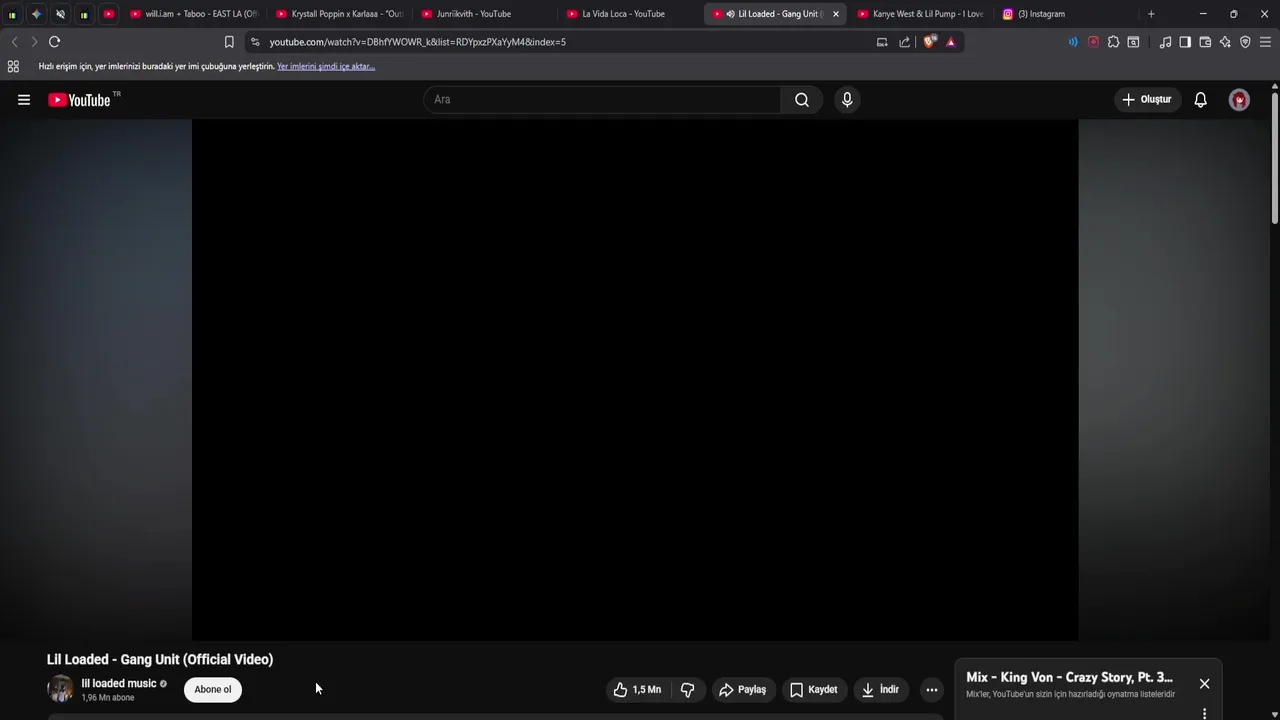1280x720 pixels.
Task: Toggle the browser sidebar panel
Action: click(1185, 42)
